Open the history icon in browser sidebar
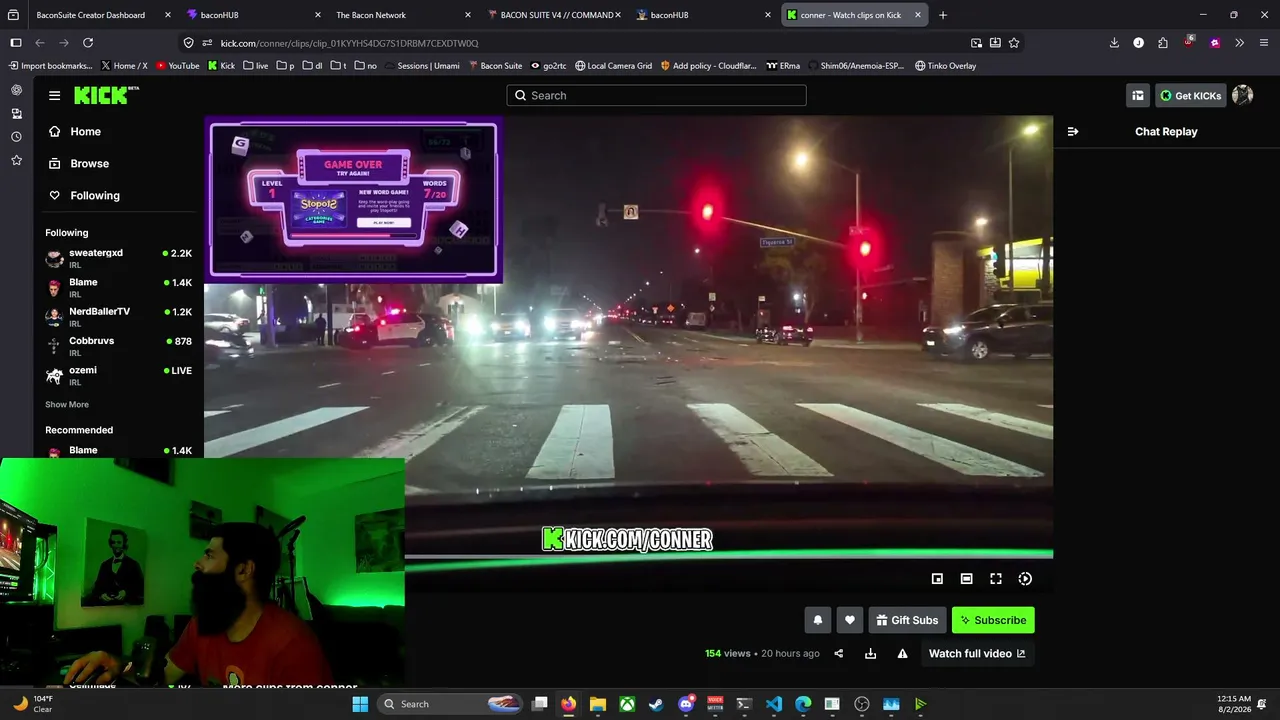The image size is (1280, 720). point(16,137)
